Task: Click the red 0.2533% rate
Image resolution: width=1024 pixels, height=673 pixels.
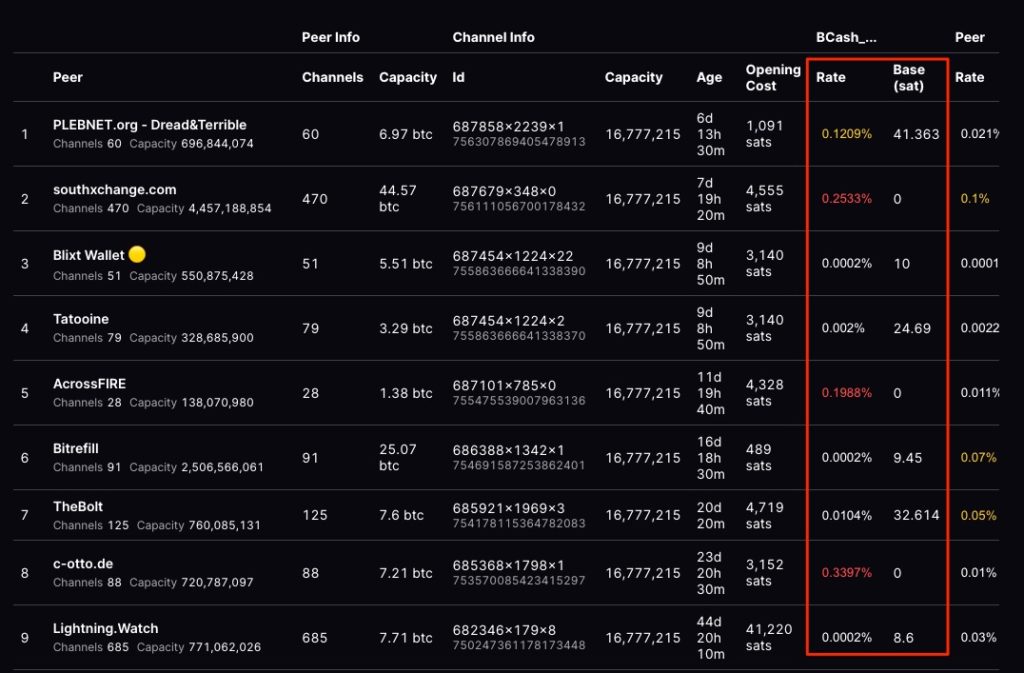Action: pyautogui.click(x=846, y=198)
